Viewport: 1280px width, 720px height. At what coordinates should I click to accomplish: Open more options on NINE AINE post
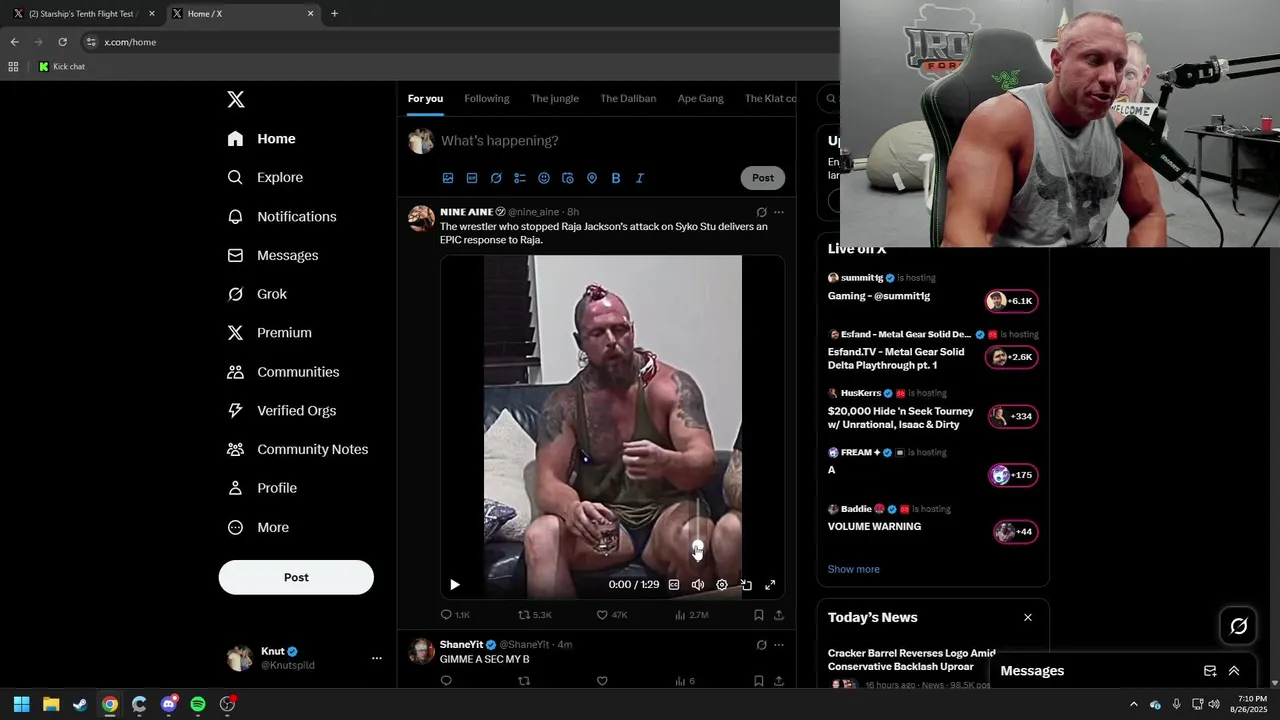(x=779, y=212)
